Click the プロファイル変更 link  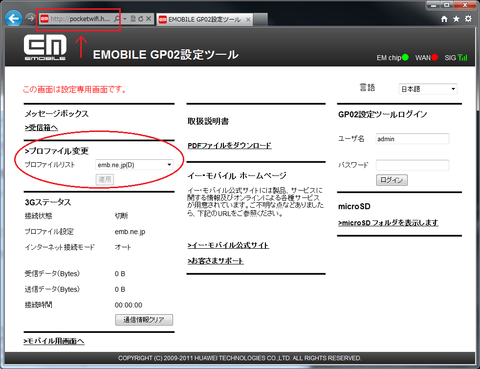[x=56, y=151]
